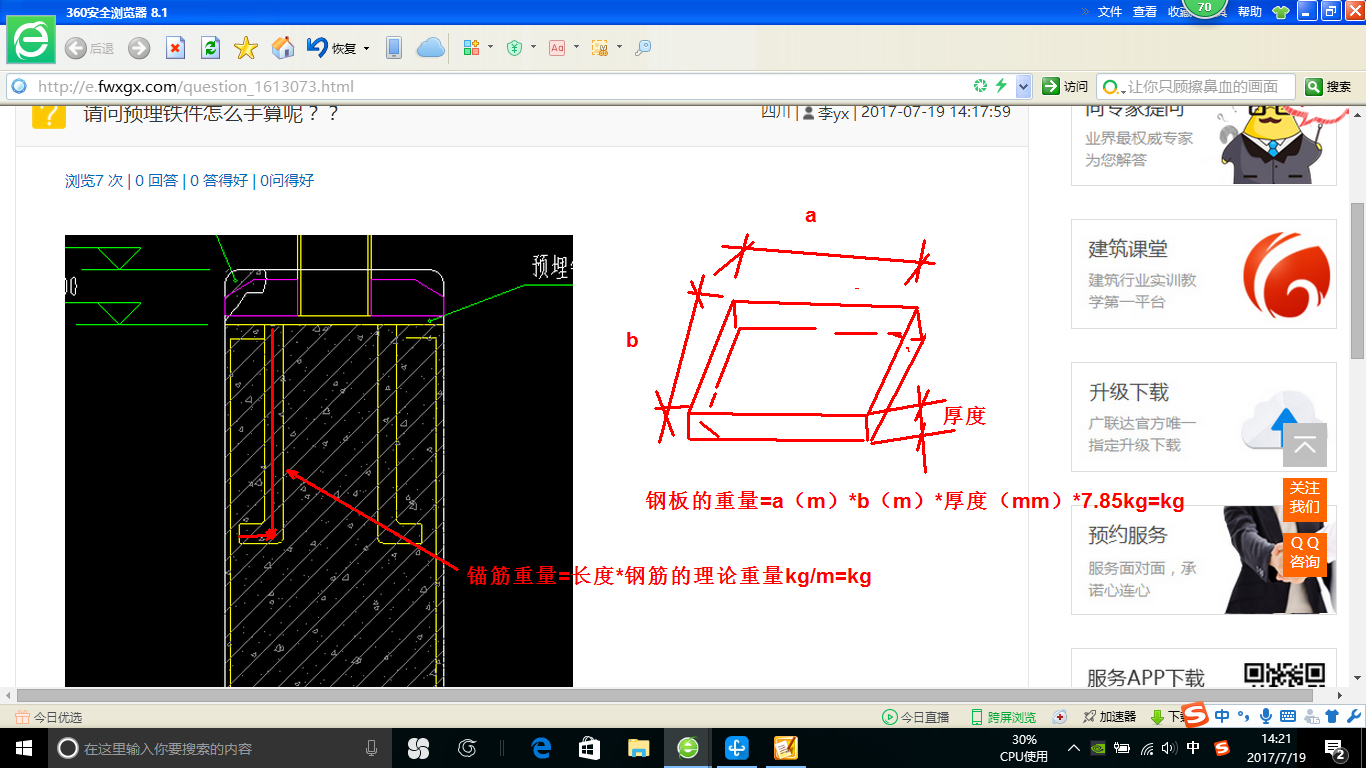Show hidden system tray icons
This screenshot has width=1366, height=768.
[1074, 748]
